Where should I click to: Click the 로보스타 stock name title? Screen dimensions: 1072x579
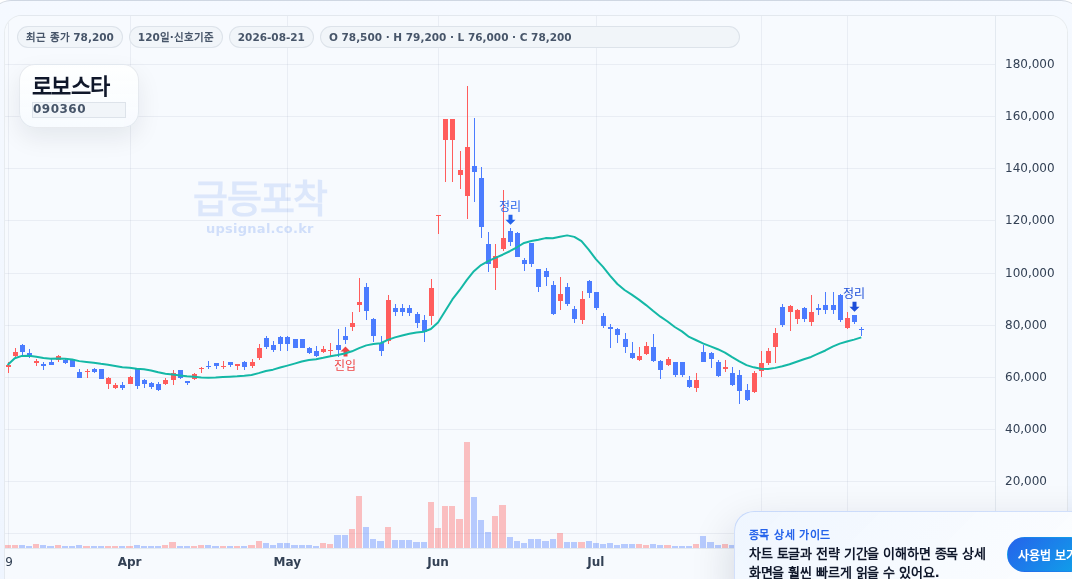(x=71, y=86)
